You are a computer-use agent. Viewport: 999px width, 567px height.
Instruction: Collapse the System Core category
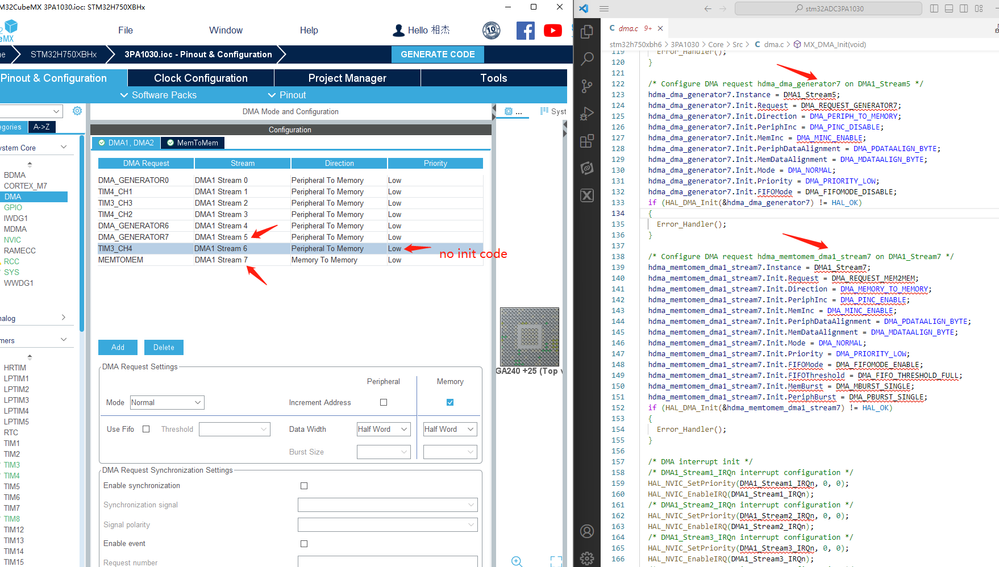tap(63, 147)
